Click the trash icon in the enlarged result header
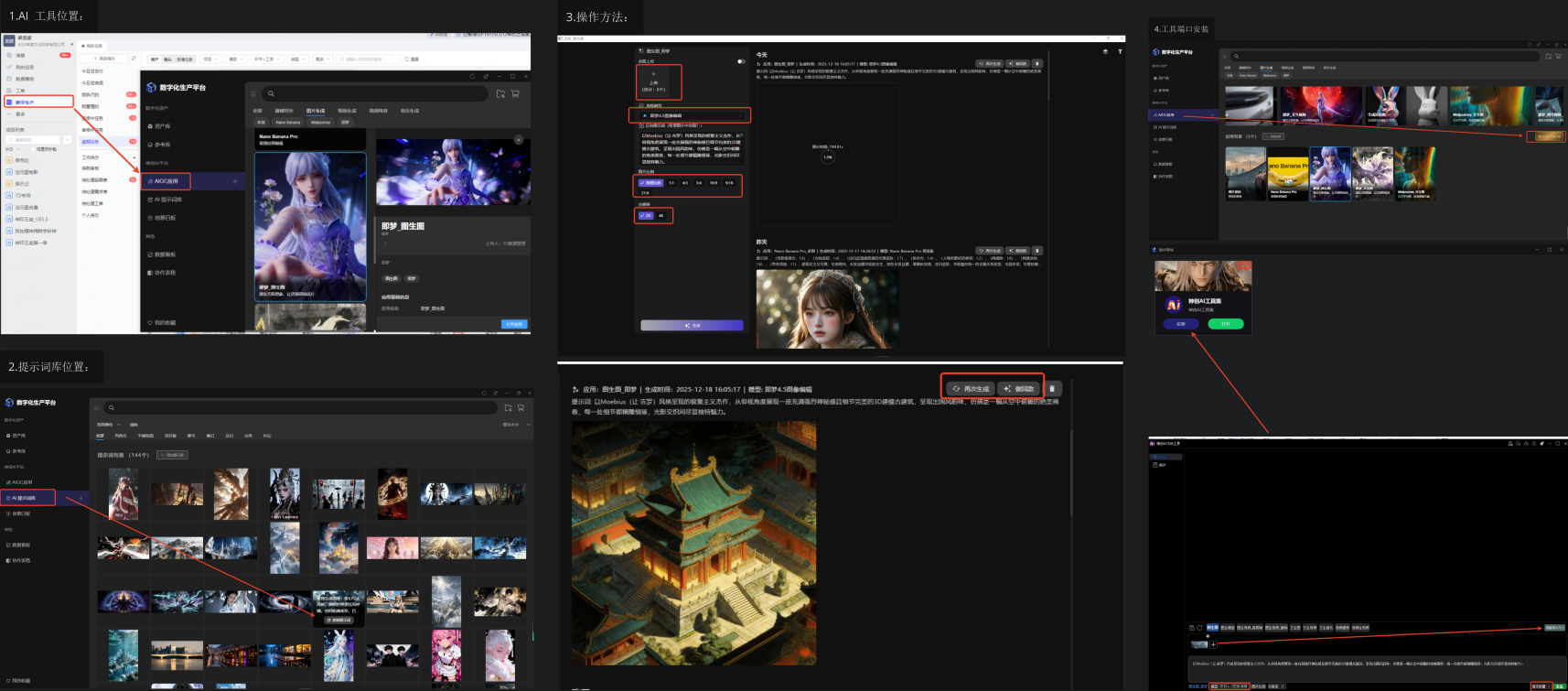 pyautogui.click(x=1052, y=388)
